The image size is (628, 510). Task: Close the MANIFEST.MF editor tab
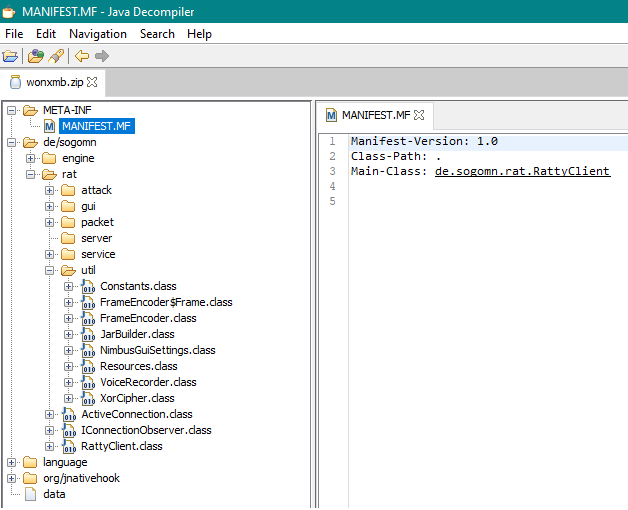point(419,115)
